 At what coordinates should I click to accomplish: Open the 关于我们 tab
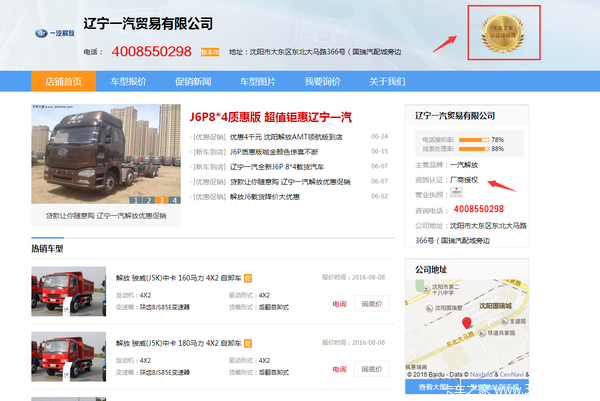tap(387, 81)
